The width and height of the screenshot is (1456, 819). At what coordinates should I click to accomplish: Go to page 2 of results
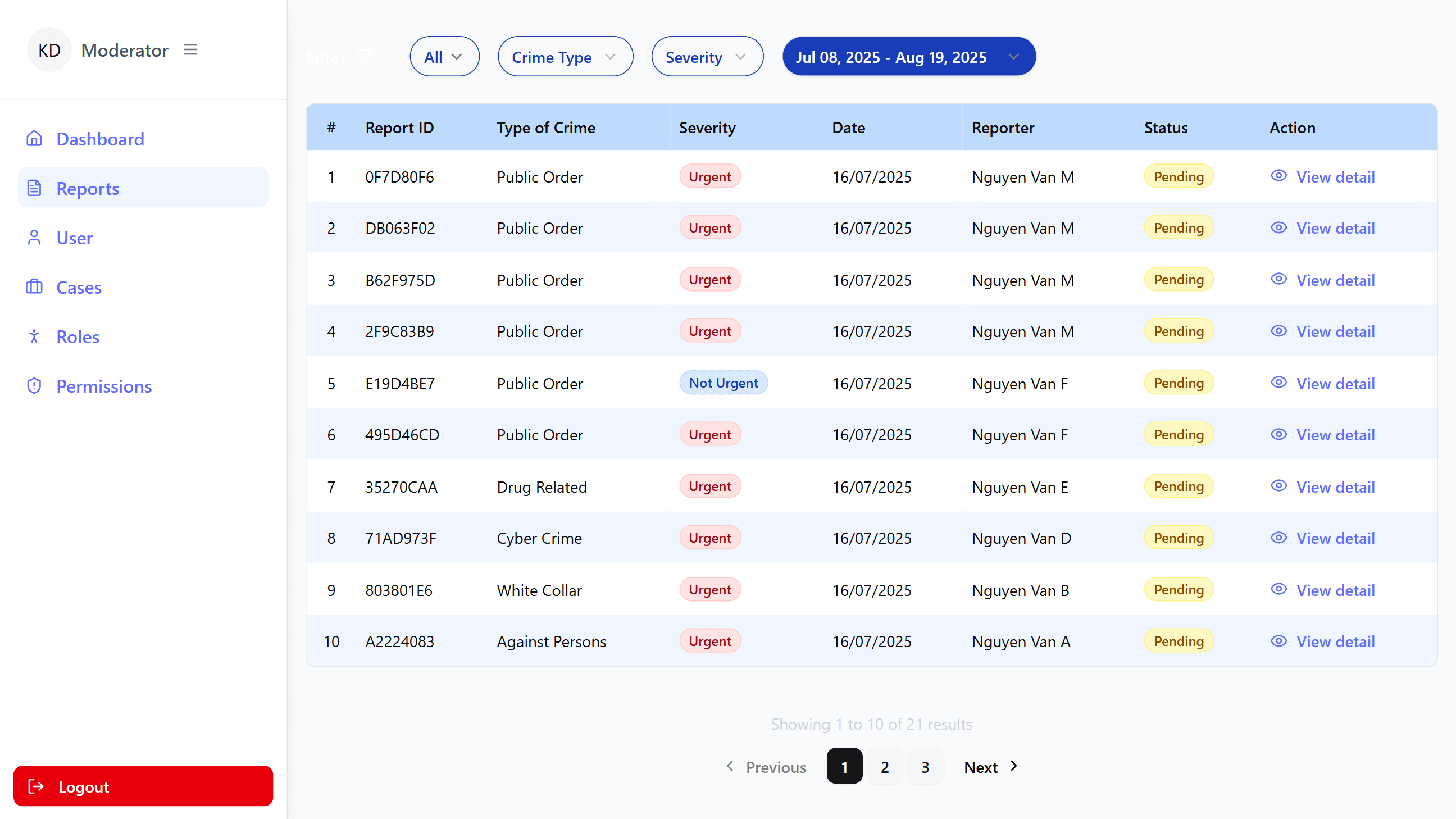click(x=885, y=766)
